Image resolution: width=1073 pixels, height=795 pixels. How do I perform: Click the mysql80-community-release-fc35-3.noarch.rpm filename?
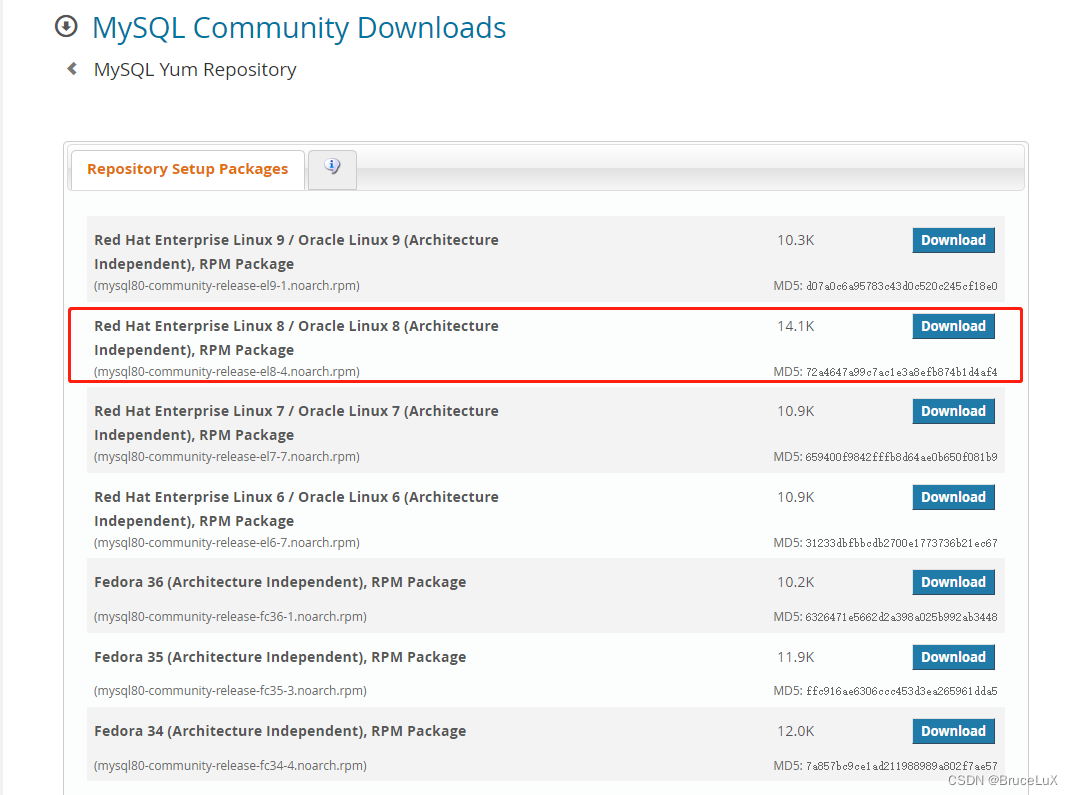pos(230,691)
